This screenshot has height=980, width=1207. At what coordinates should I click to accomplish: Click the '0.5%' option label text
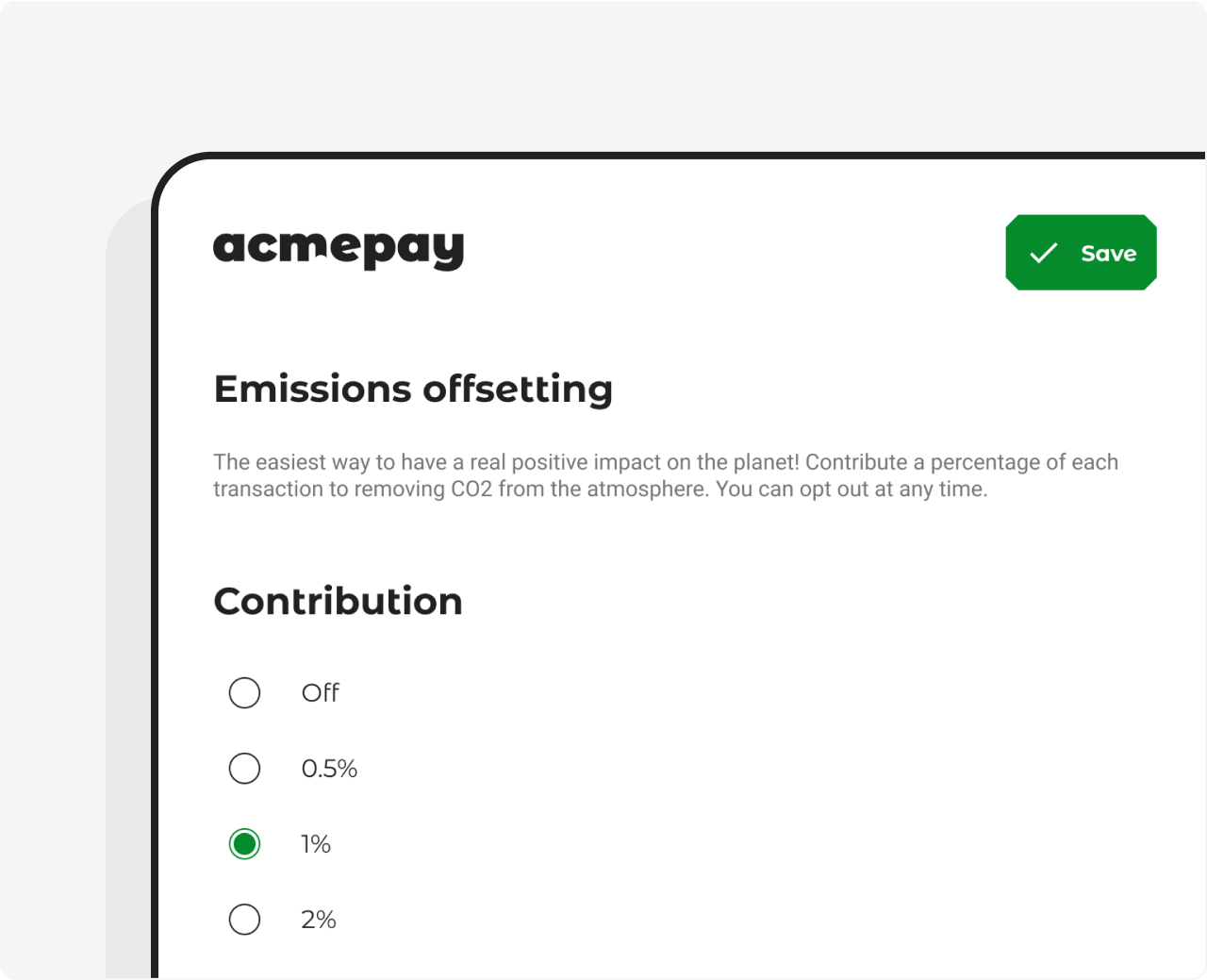(329, 768)
